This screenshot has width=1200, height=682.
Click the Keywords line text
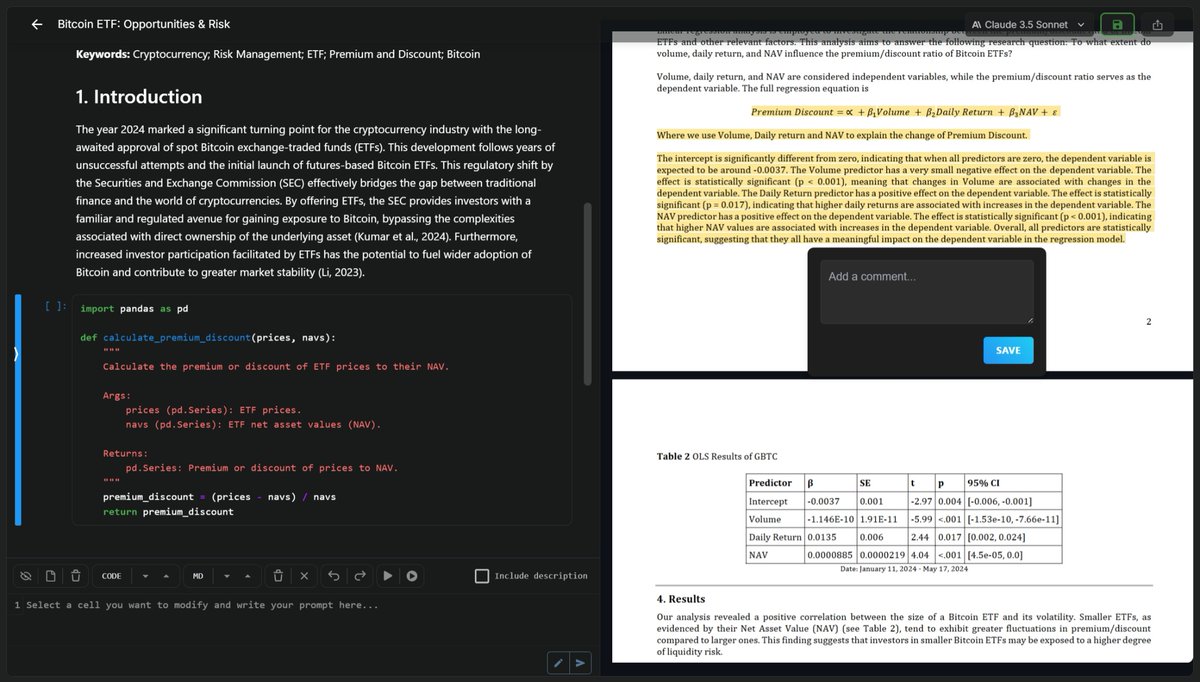[278, 53]
